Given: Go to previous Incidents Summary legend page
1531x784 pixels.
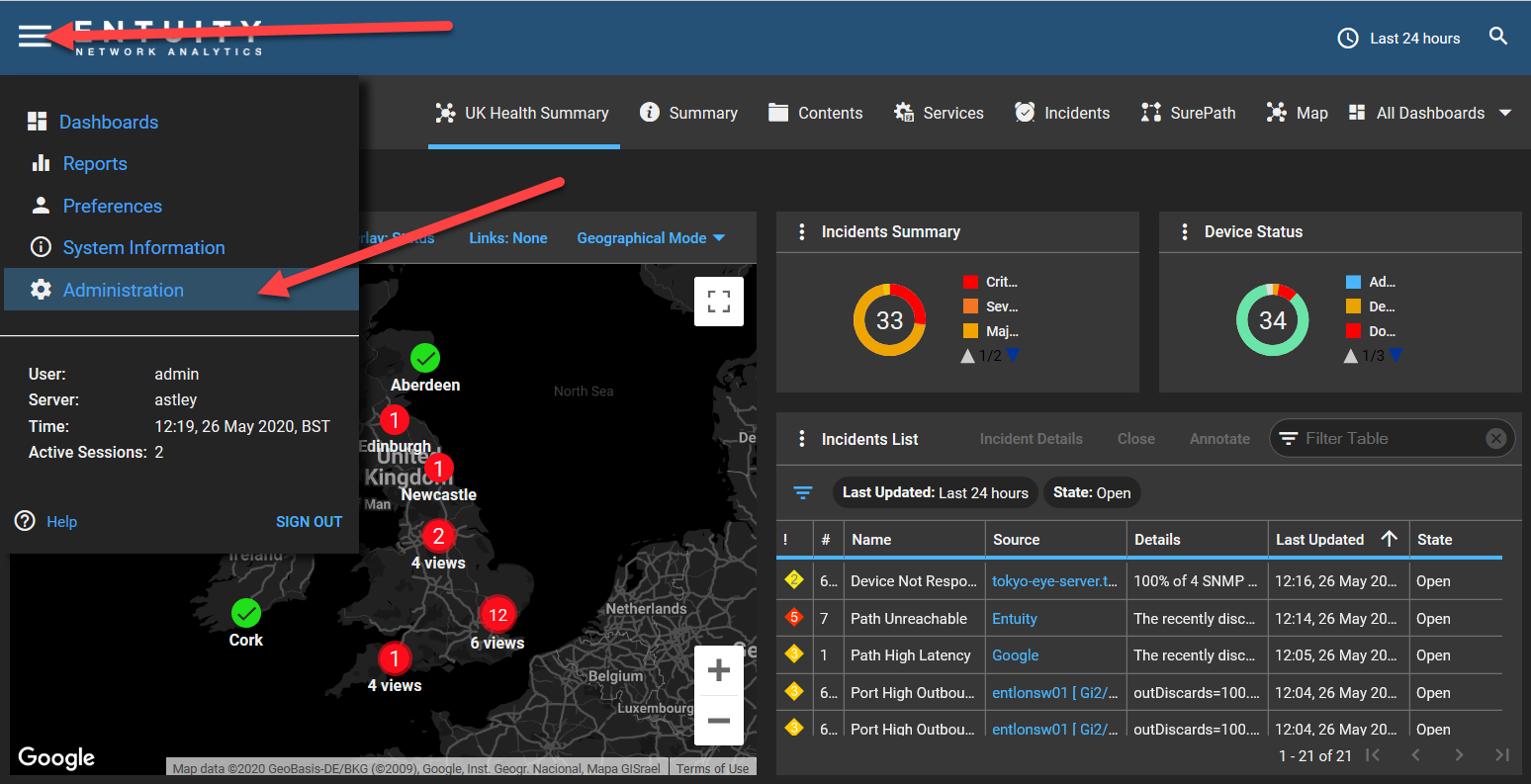Looking at the screenshot, I should tap(968, 356).
